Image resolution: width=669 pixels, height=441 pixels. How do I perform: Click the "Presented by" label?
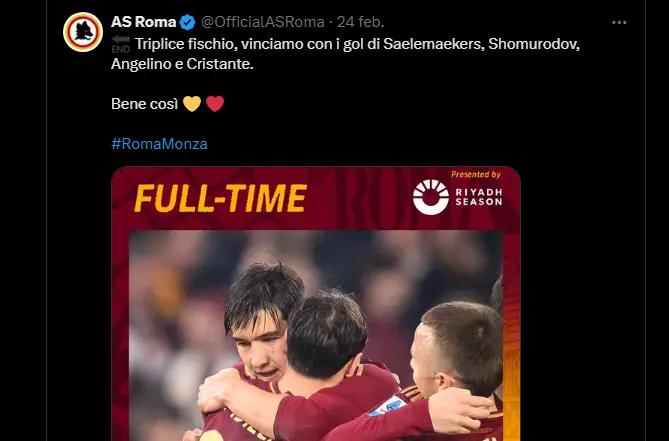tap(476, 174)
